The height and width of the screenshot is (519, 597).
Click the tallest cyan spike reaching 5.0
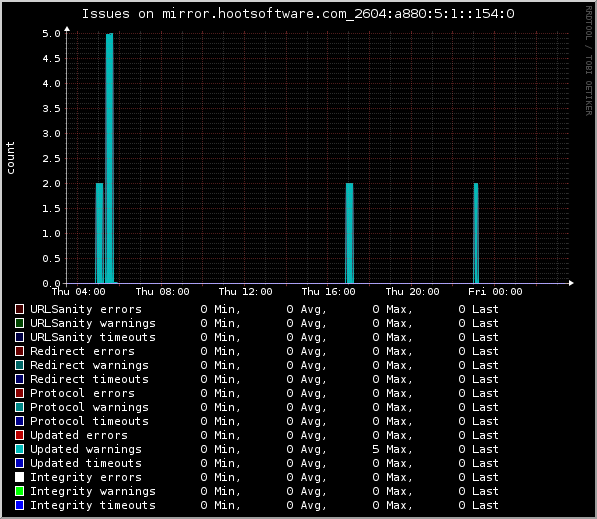click(109, 158)
